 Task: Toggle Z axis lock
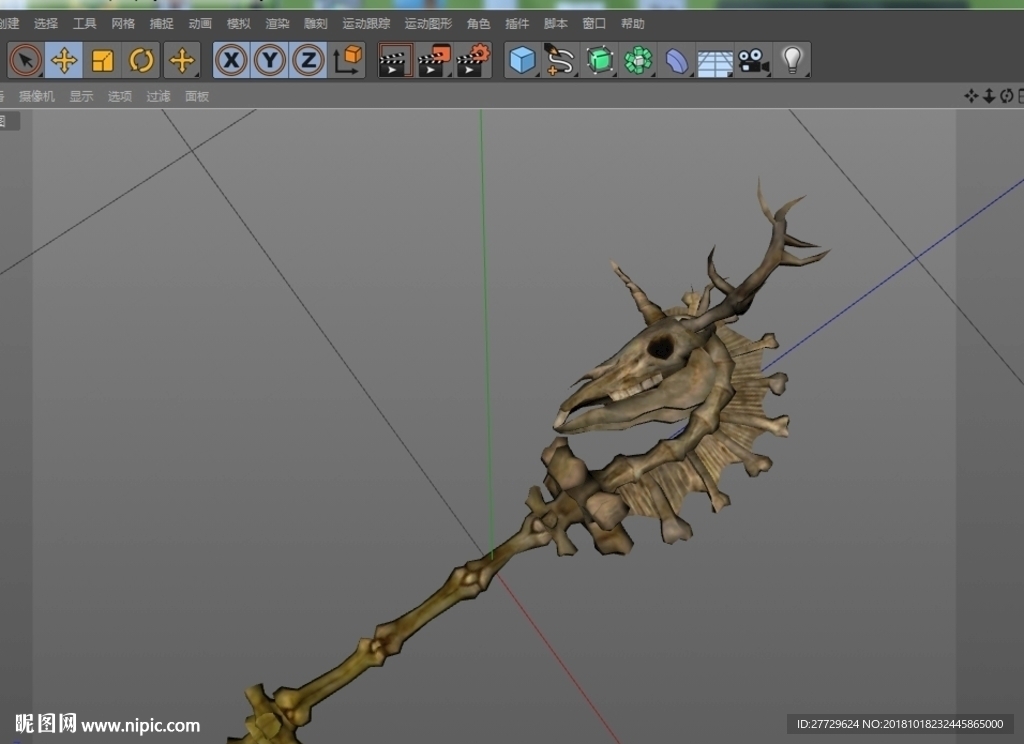point(308,60)
